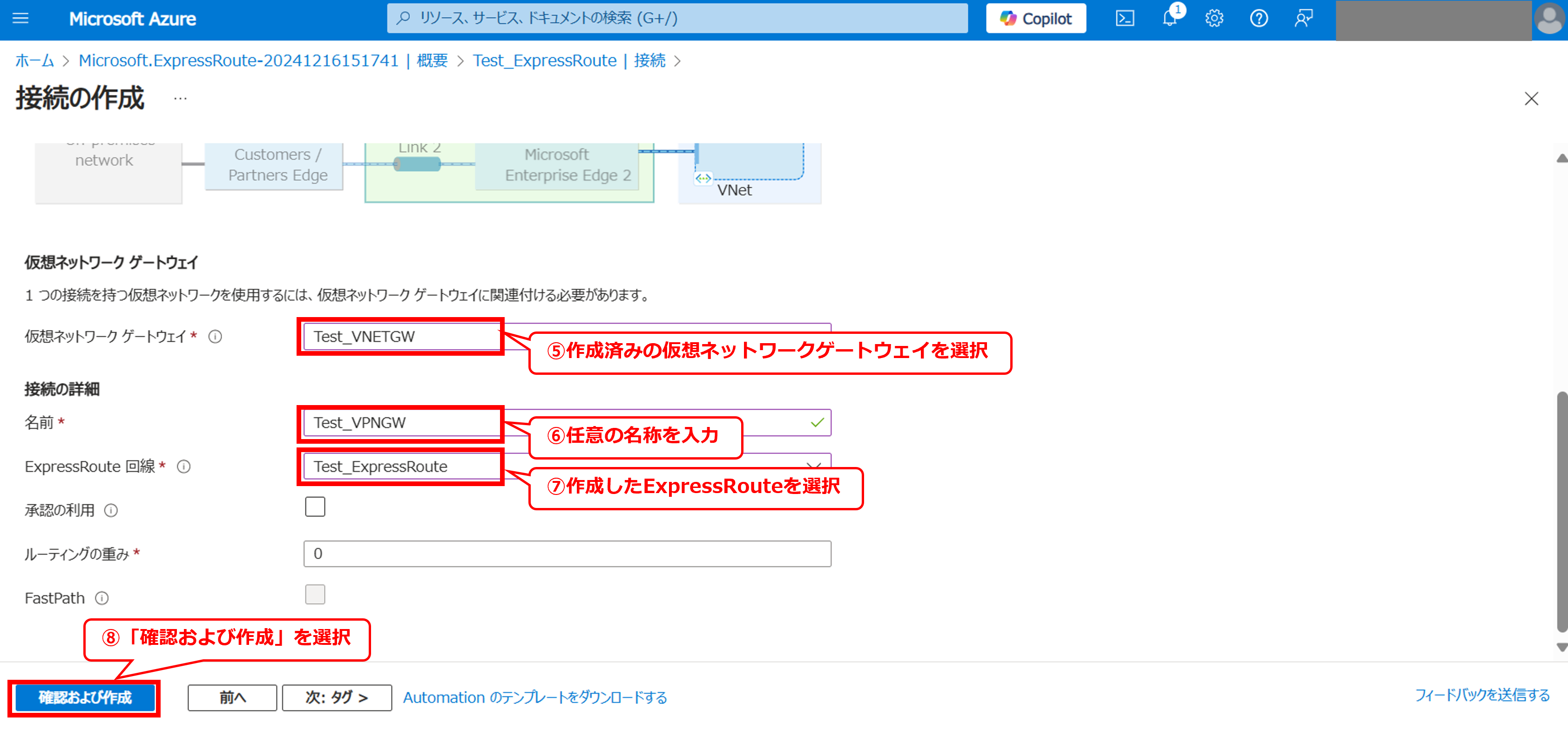Image resolution: width=1568 pixels, height=731 pixels.
Task: Click info icon beside FastPath label
Action: (x=101, y=598)
